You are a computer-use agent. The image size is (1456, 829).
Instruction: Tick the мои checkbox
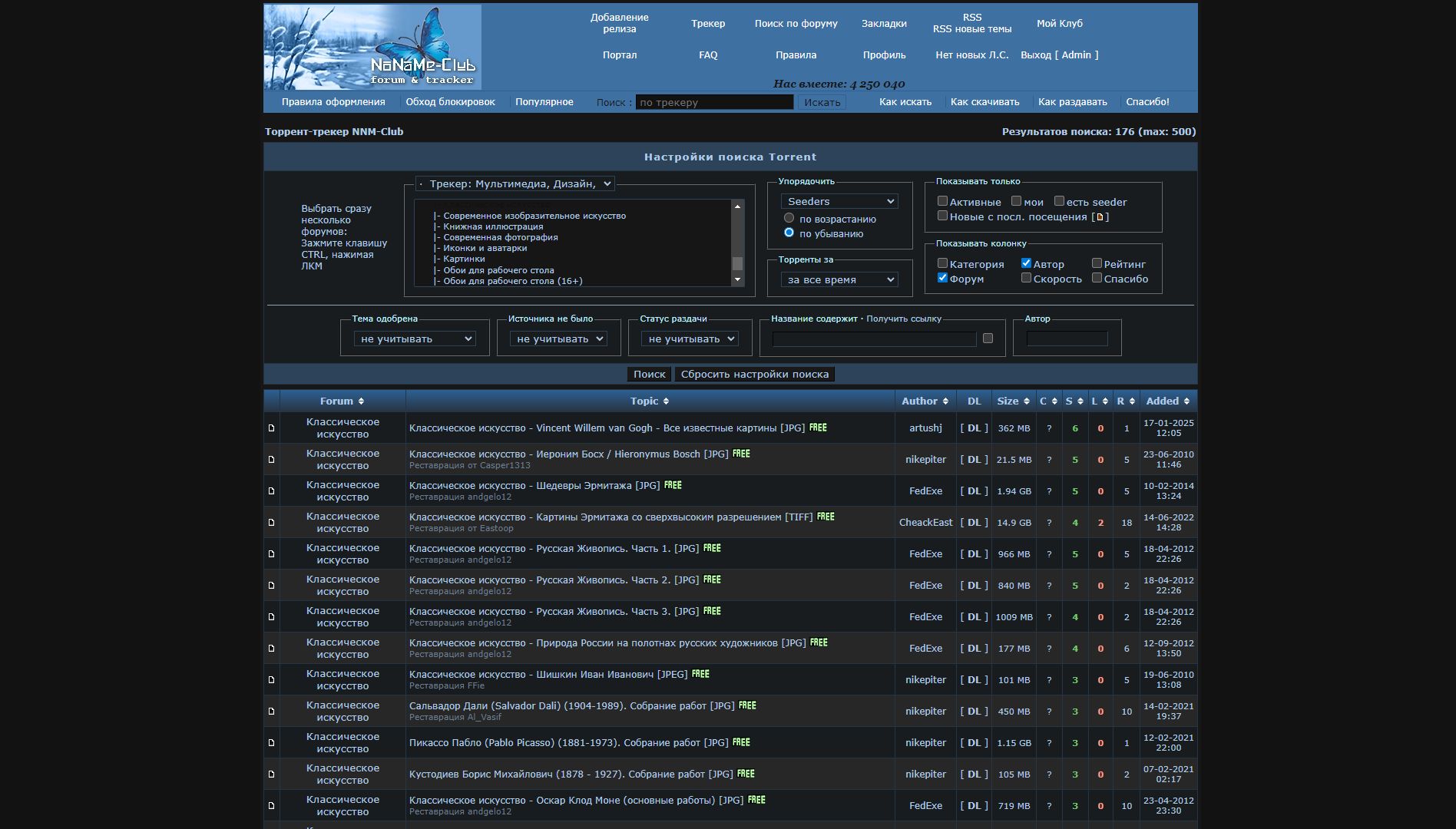point(1016,201)
